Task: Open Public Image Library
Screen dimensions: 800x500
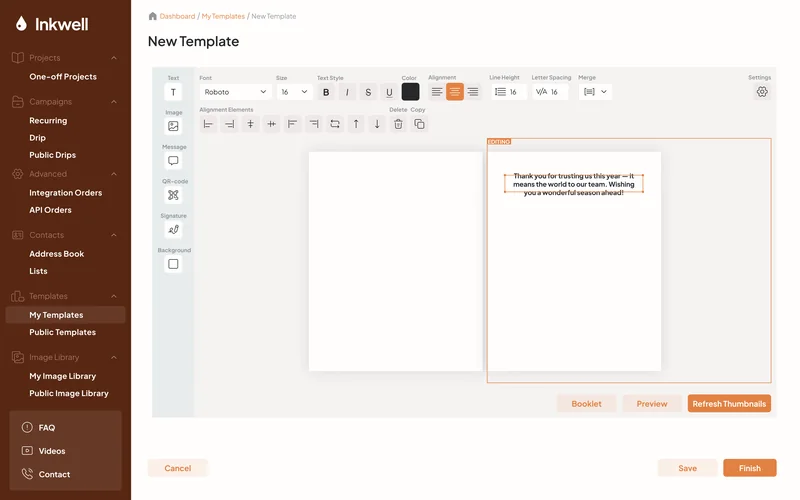Action: (69, 393)
